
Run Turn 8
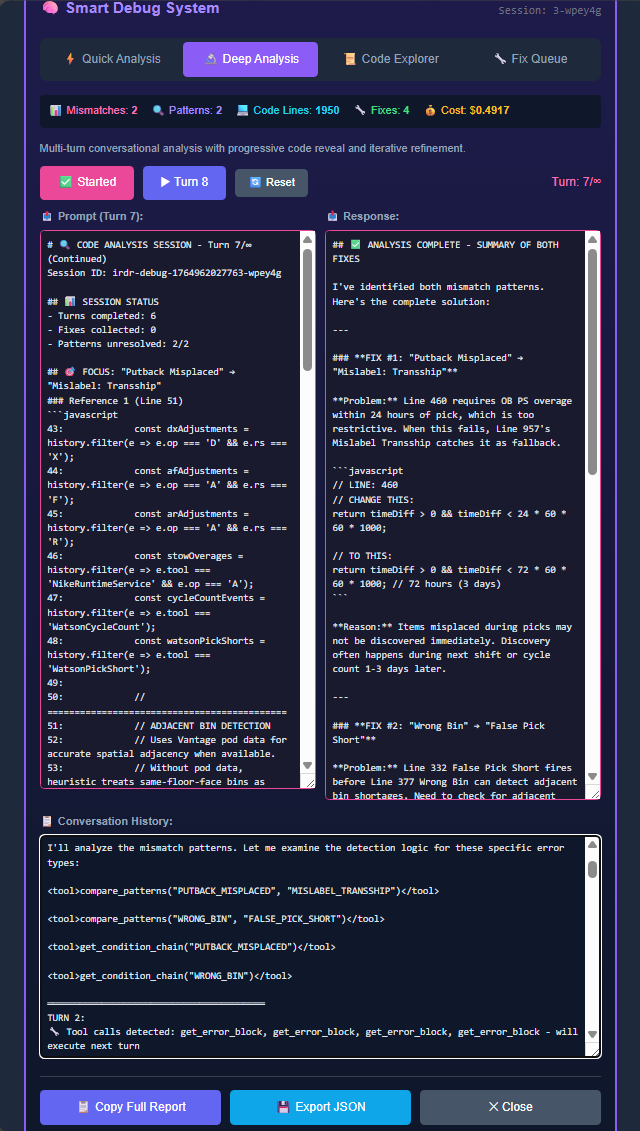coord(184,182)
